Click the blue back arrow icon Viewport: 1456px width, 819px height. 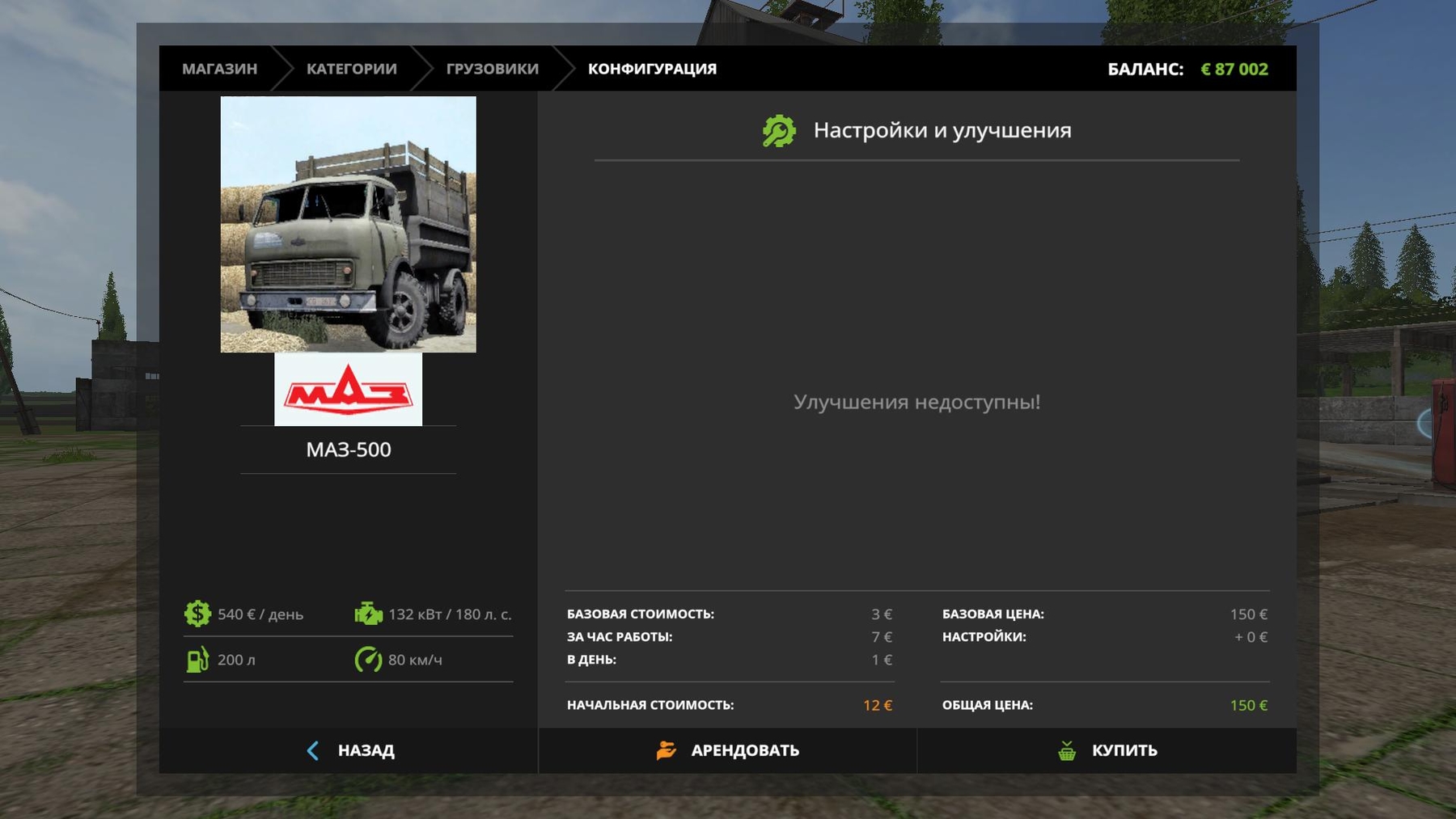(313, 750)
